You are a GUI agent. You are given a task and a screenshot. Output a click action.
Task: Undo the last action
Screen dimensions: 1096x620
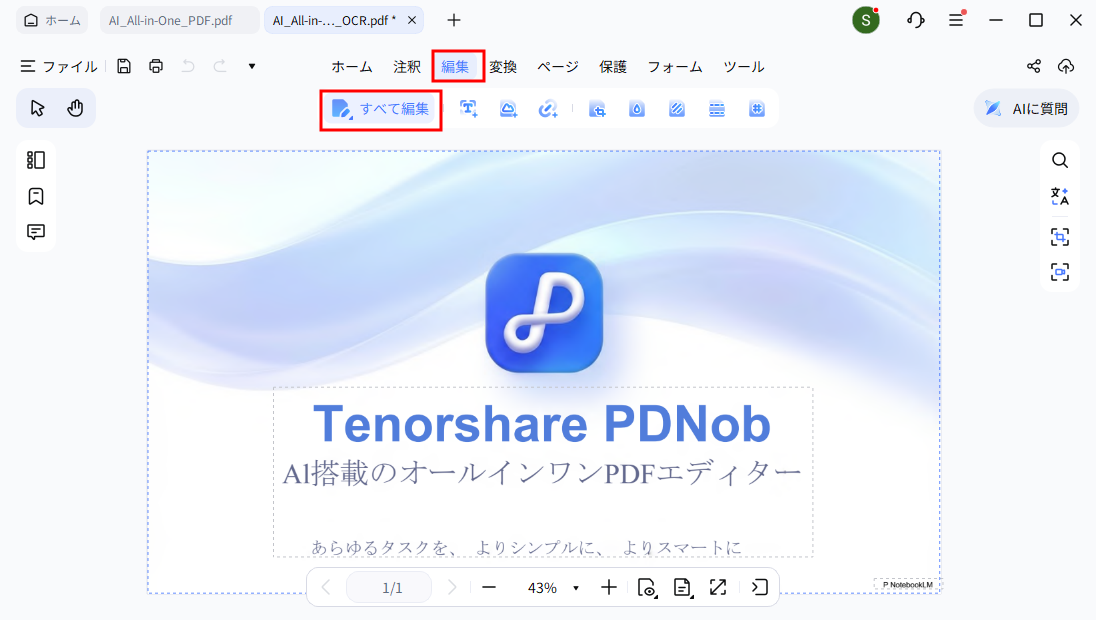coord(188,66)
